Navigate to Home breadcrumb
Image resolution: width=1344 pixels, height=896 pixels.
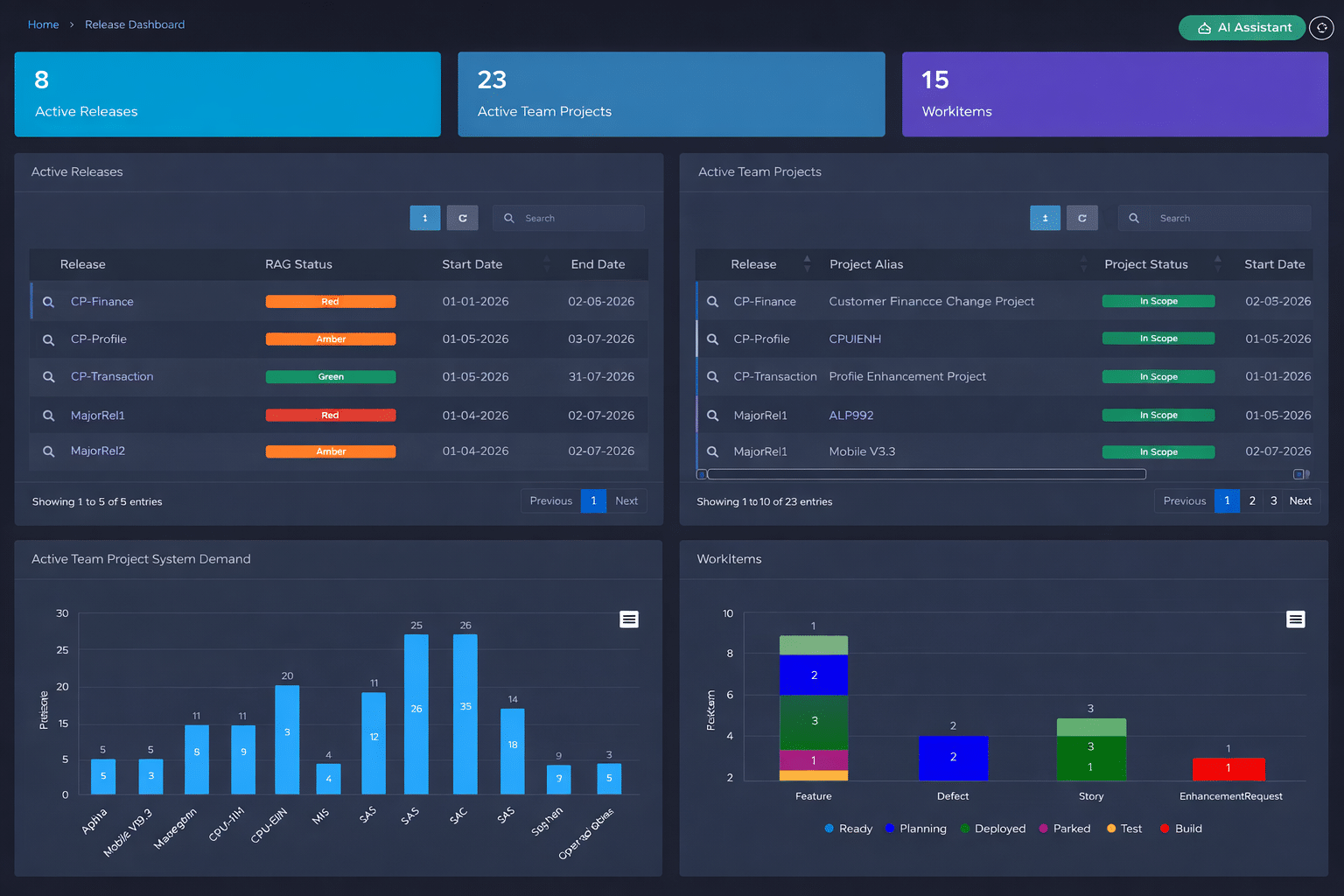[x=43, y=24]
